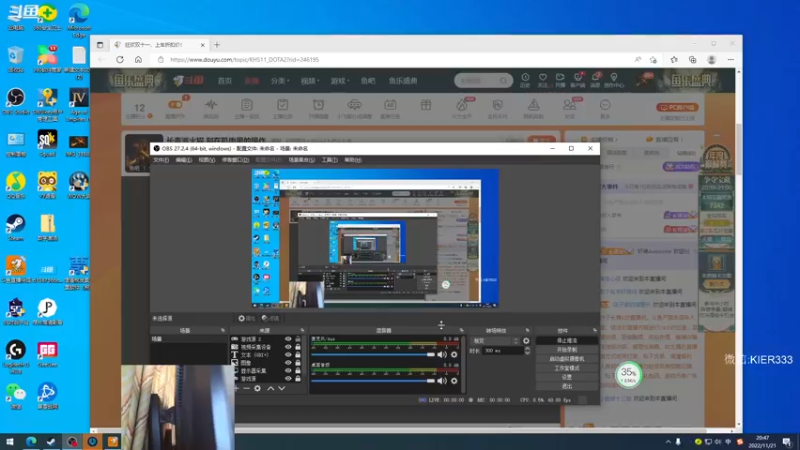Screen dimensions: 800x450
Task: Expand Douyu 游戏 dropdown in navigation
Action: click(x=340, y=81)
